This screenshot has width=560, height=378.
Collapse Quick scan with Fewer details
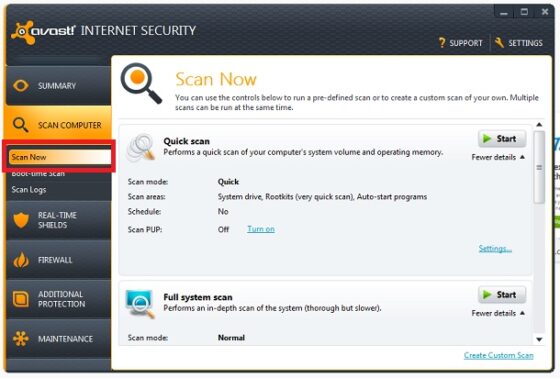[498, 157]
